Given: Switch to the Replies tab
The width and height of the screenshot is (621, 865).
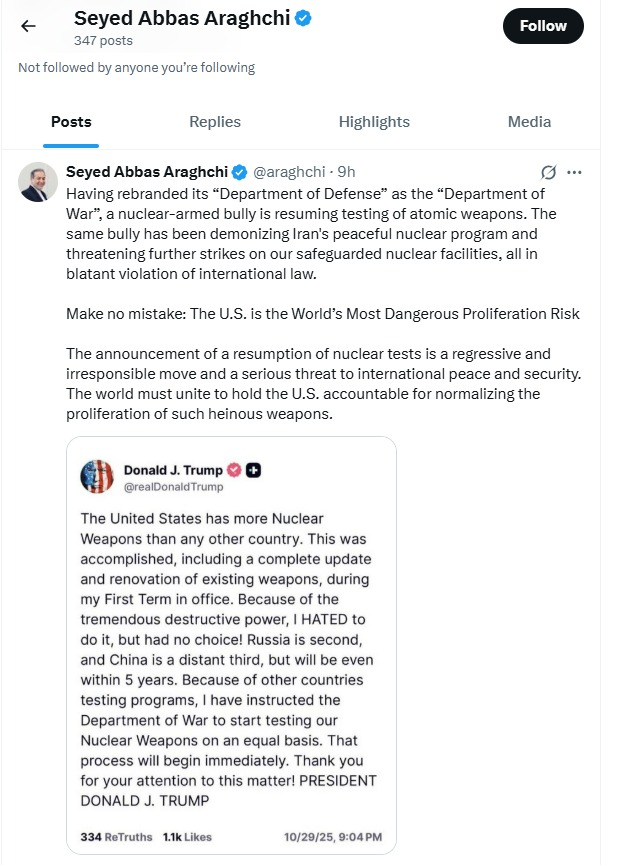Looking at the screenshot, I should click(215, 122).
